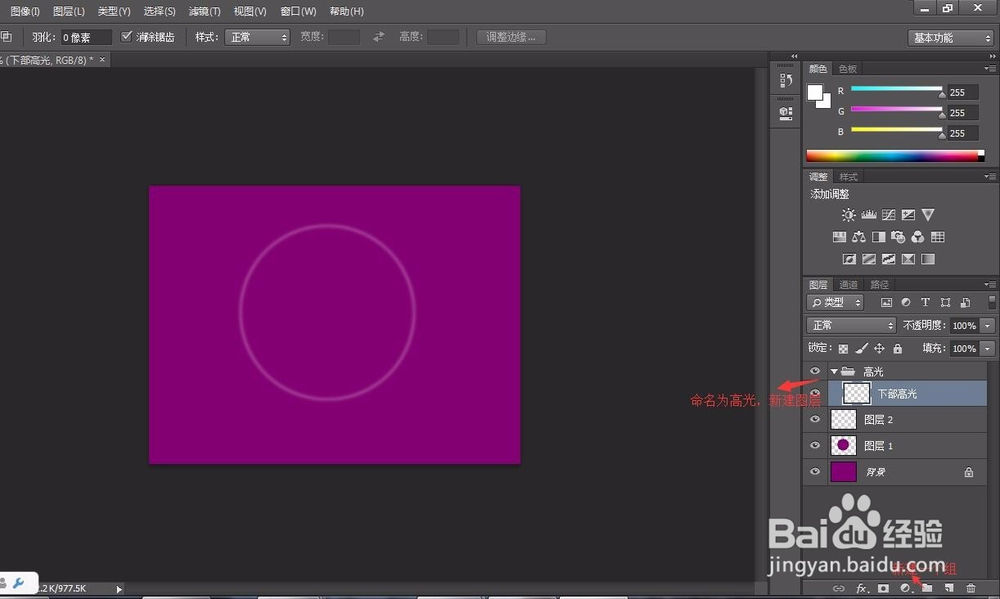Open the History panel icon
Image resolution: width=1000 pixels, height=599 pixels.
[x=786, y=80]
